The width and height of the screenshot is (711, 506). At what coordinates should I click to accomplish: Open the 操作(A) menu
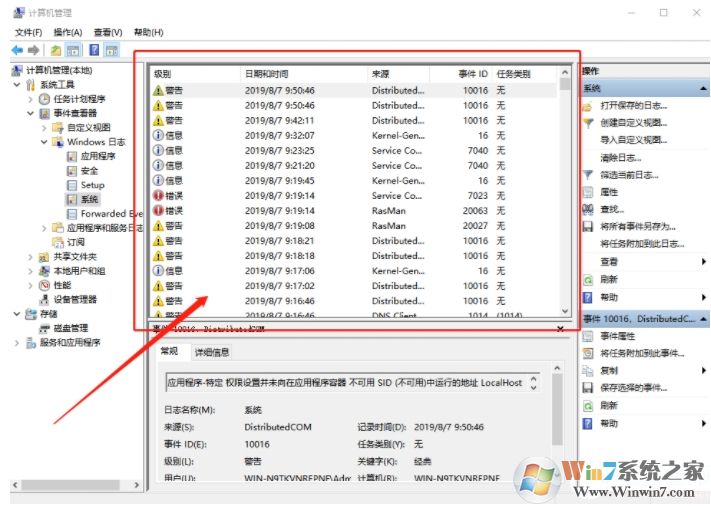(68, 32)
